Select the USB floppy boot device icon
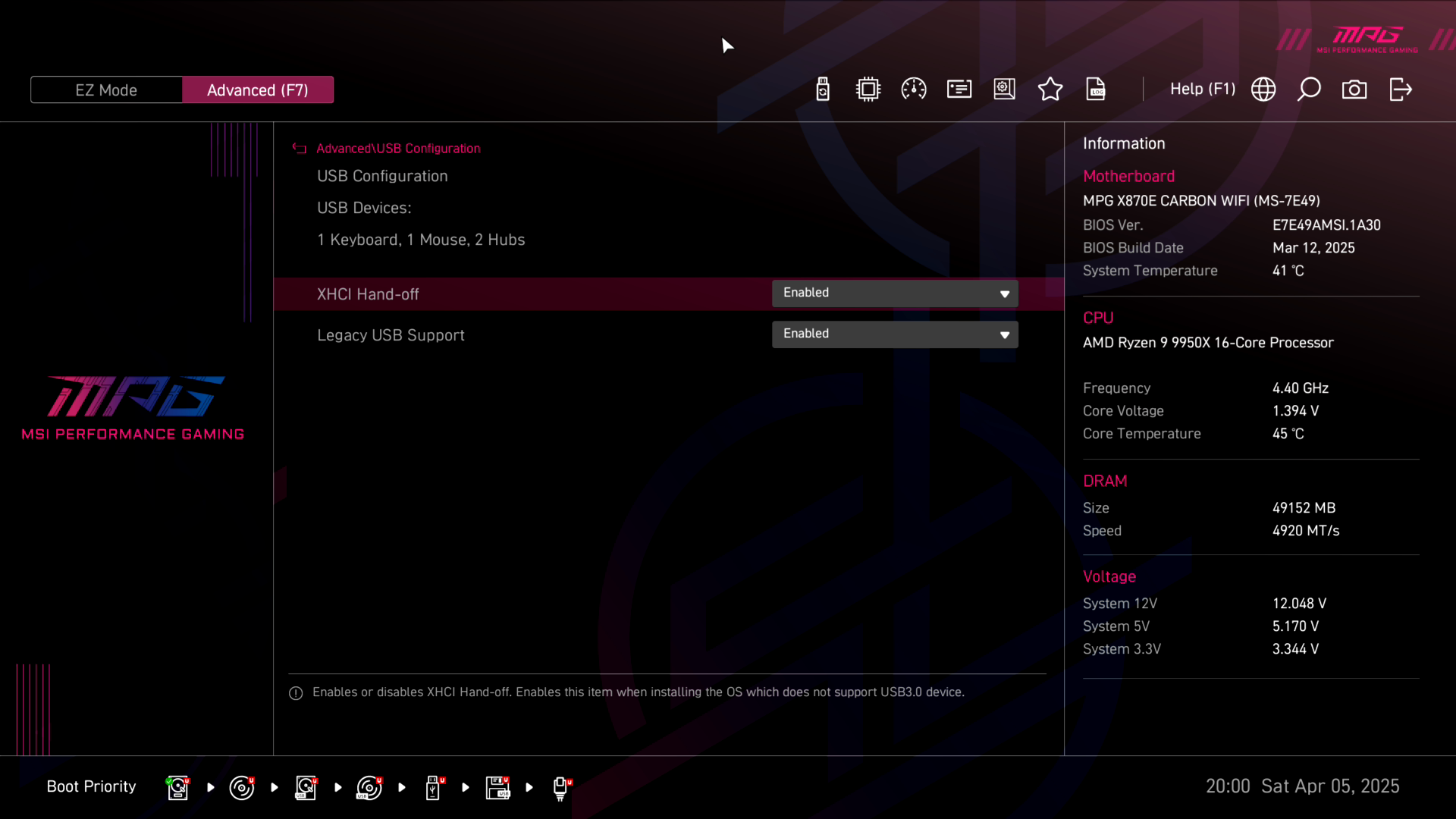The width and height of the screenshot is (1456, 819). pos(497,788)
